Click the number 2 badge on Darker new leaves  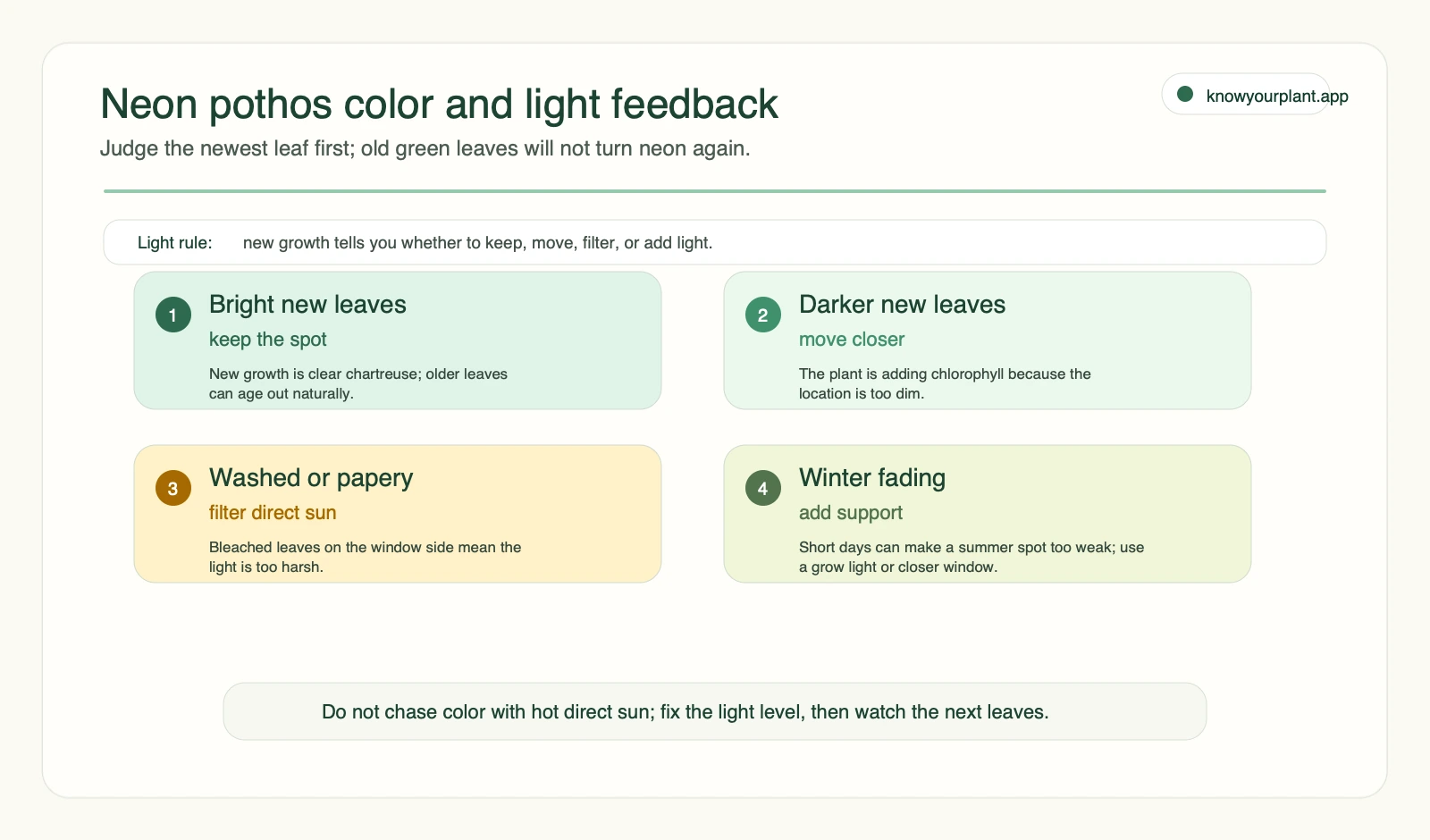click(x=763, y=315)
